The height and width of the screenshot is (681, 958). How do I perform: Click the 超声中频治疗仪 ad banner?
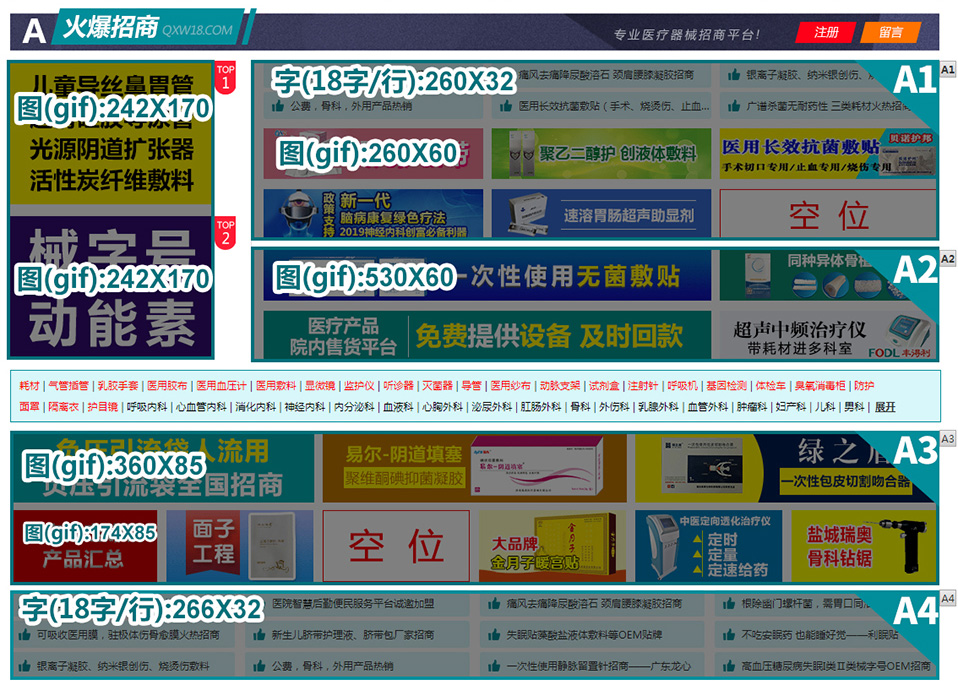pyautogui.click(x=828, y=336)
